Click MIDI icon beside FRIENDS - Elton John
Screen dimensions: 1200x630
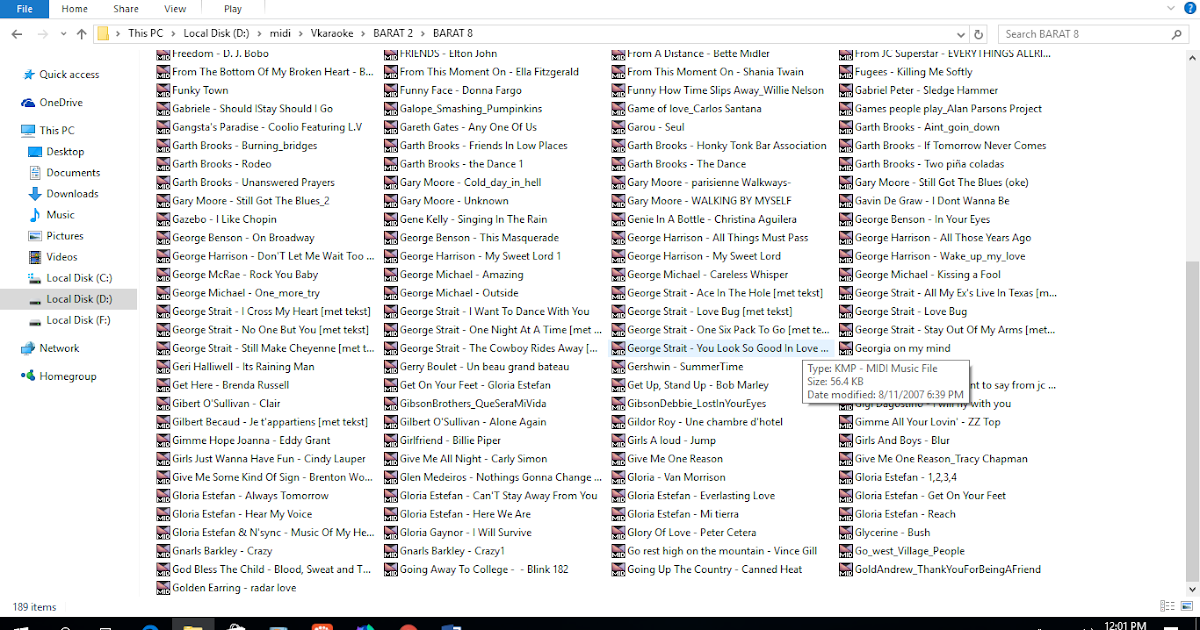click(391, 54)
